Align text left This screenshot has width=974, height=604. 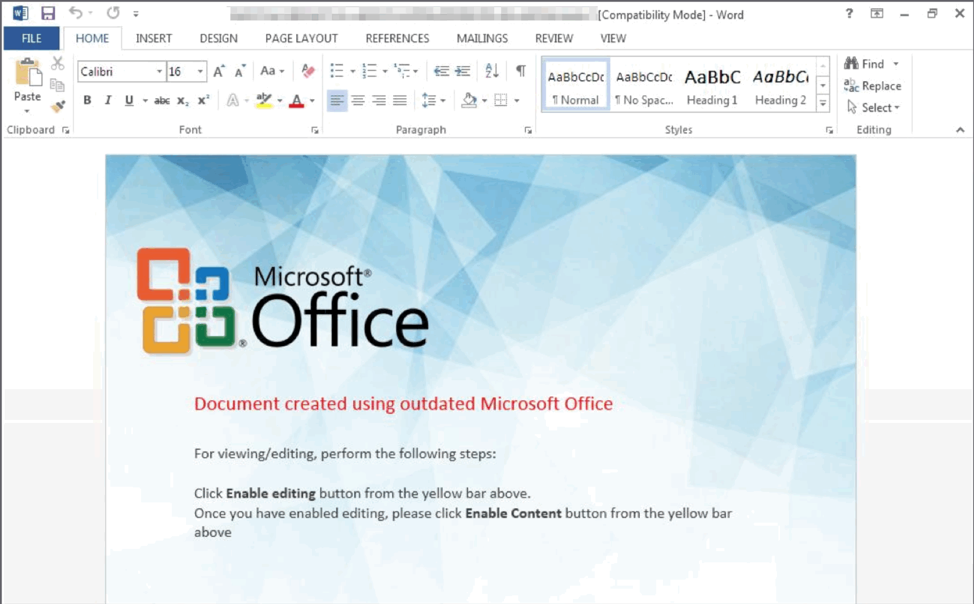click(337, 100)
